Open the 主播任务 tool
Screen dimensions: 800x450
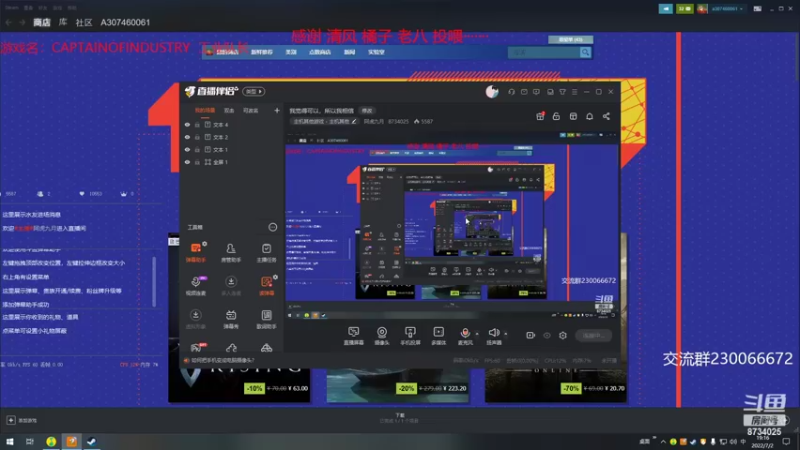click(x=266, y=252)
